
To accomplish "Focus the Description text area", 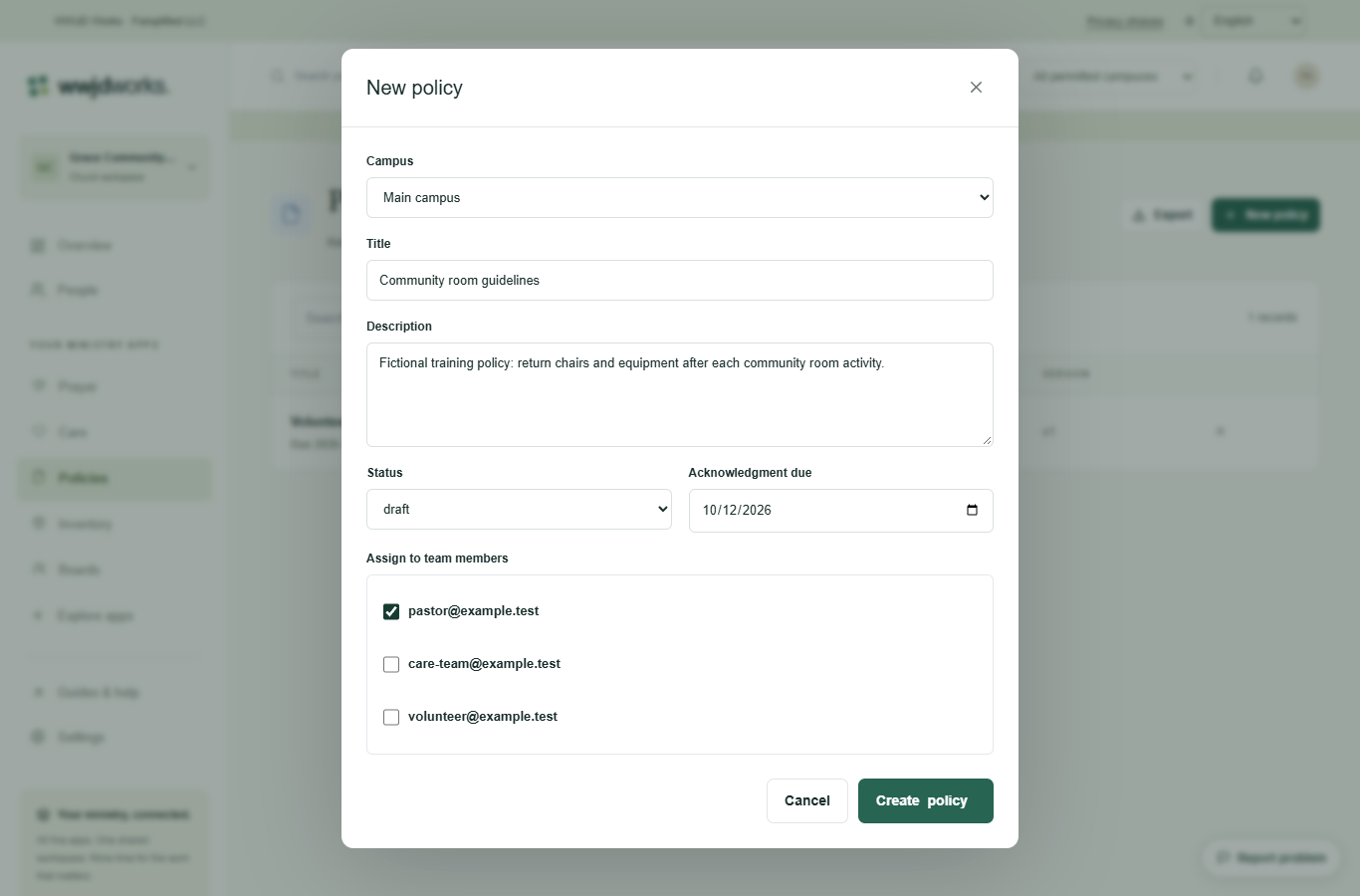I will click(680, 394).
